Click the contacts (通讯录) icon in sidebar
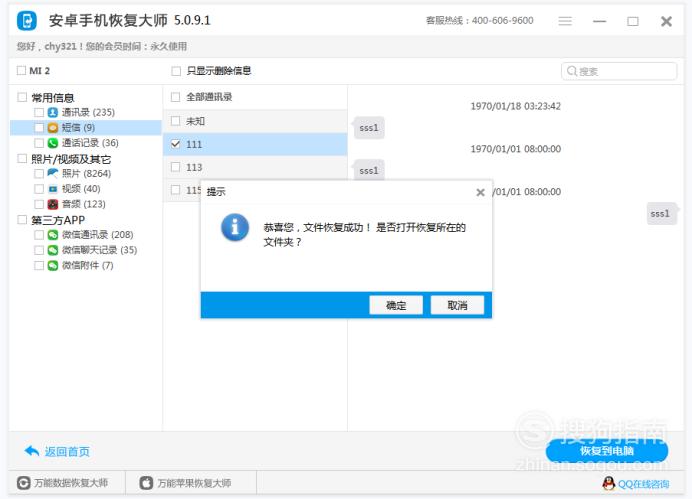The image size is (692, 499). coord(53,112)
